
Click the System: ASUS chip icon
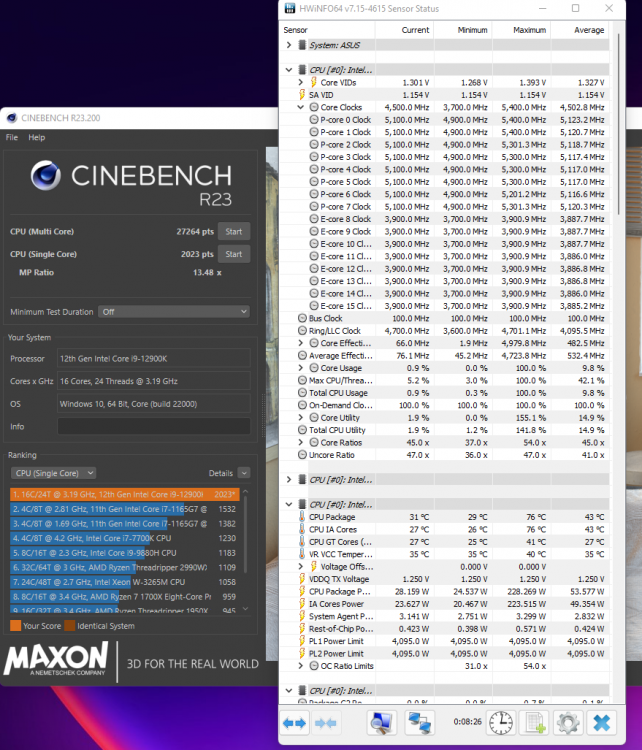(x=302, y=45)
